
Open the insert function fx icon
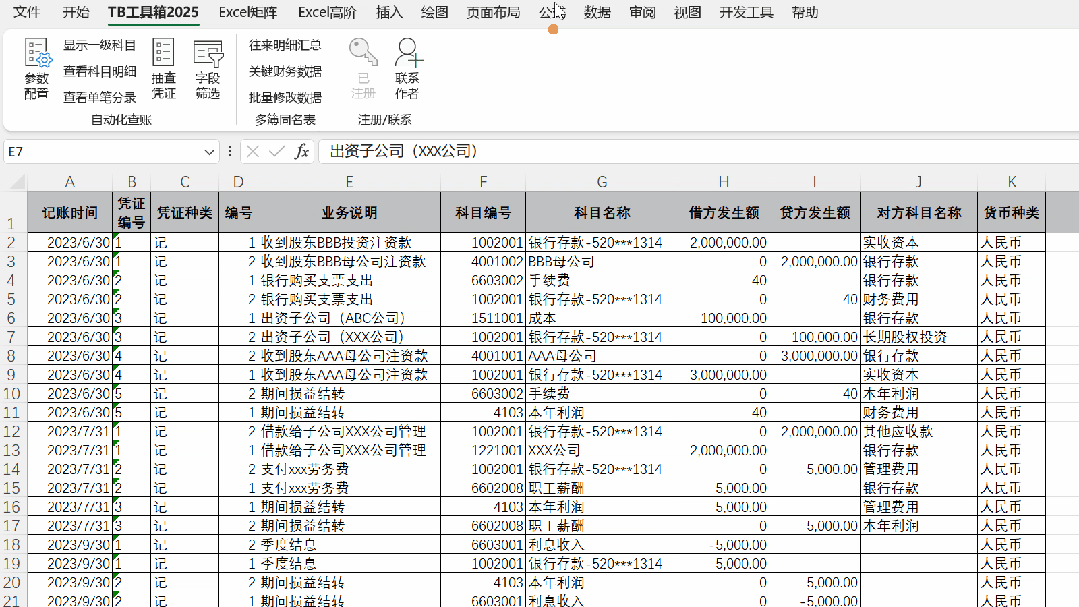301,151
